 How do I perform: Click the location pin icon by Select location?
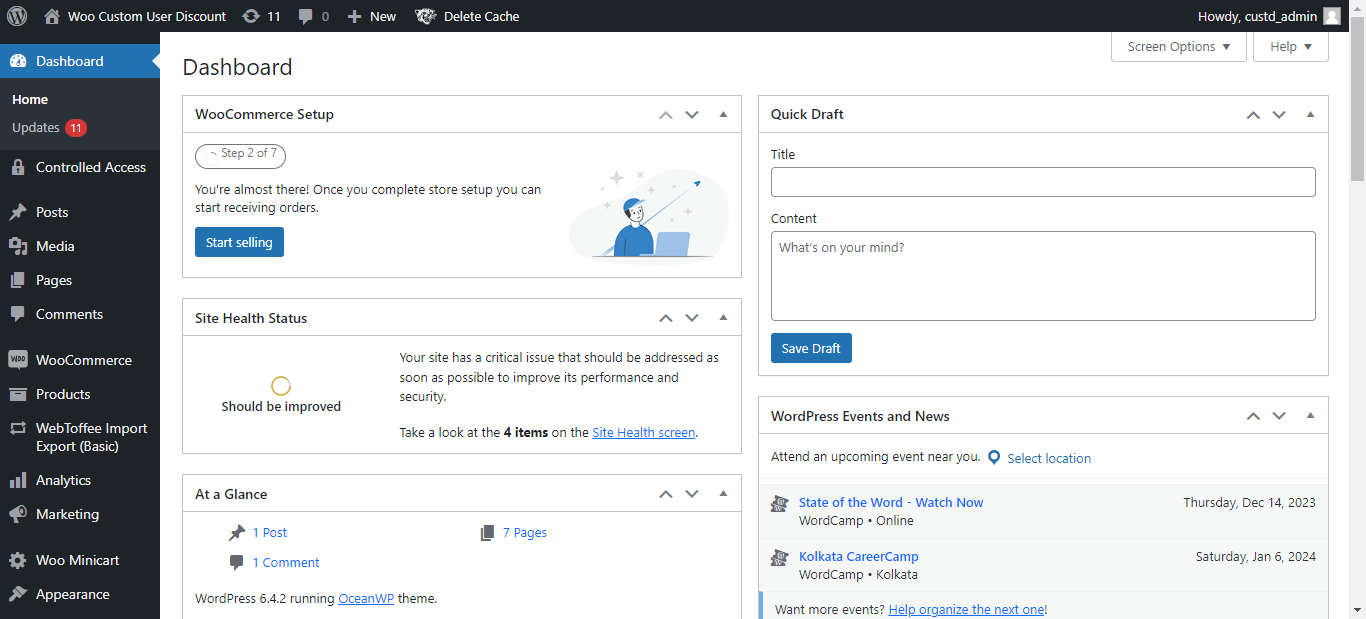click(x=994, y=457)
